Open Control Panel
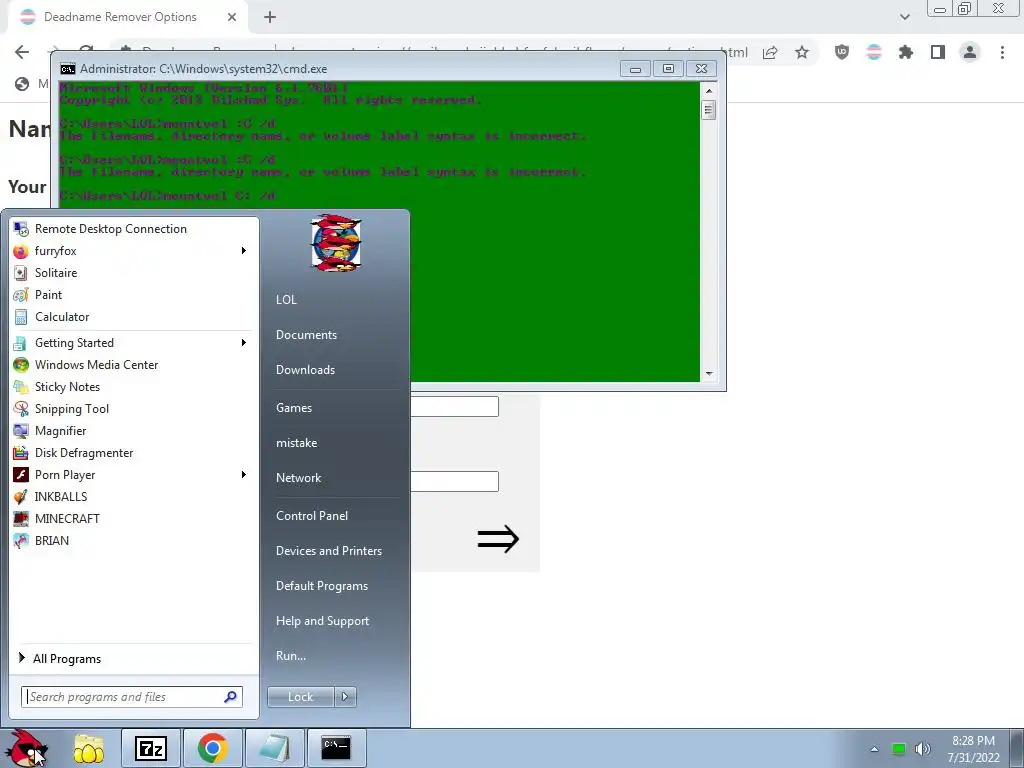 tap(312, 516)
